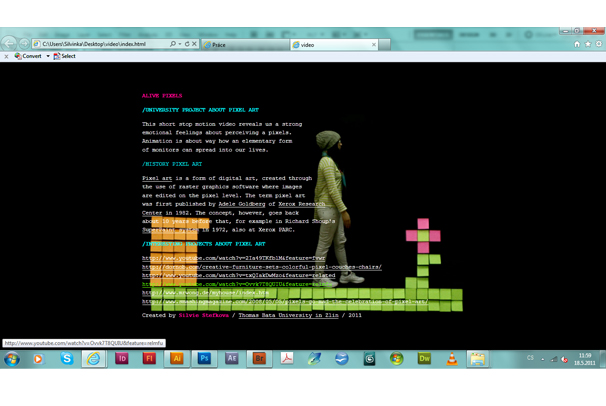
Task: Click the browser back arrow button
Action: click(x=11, y=44)
